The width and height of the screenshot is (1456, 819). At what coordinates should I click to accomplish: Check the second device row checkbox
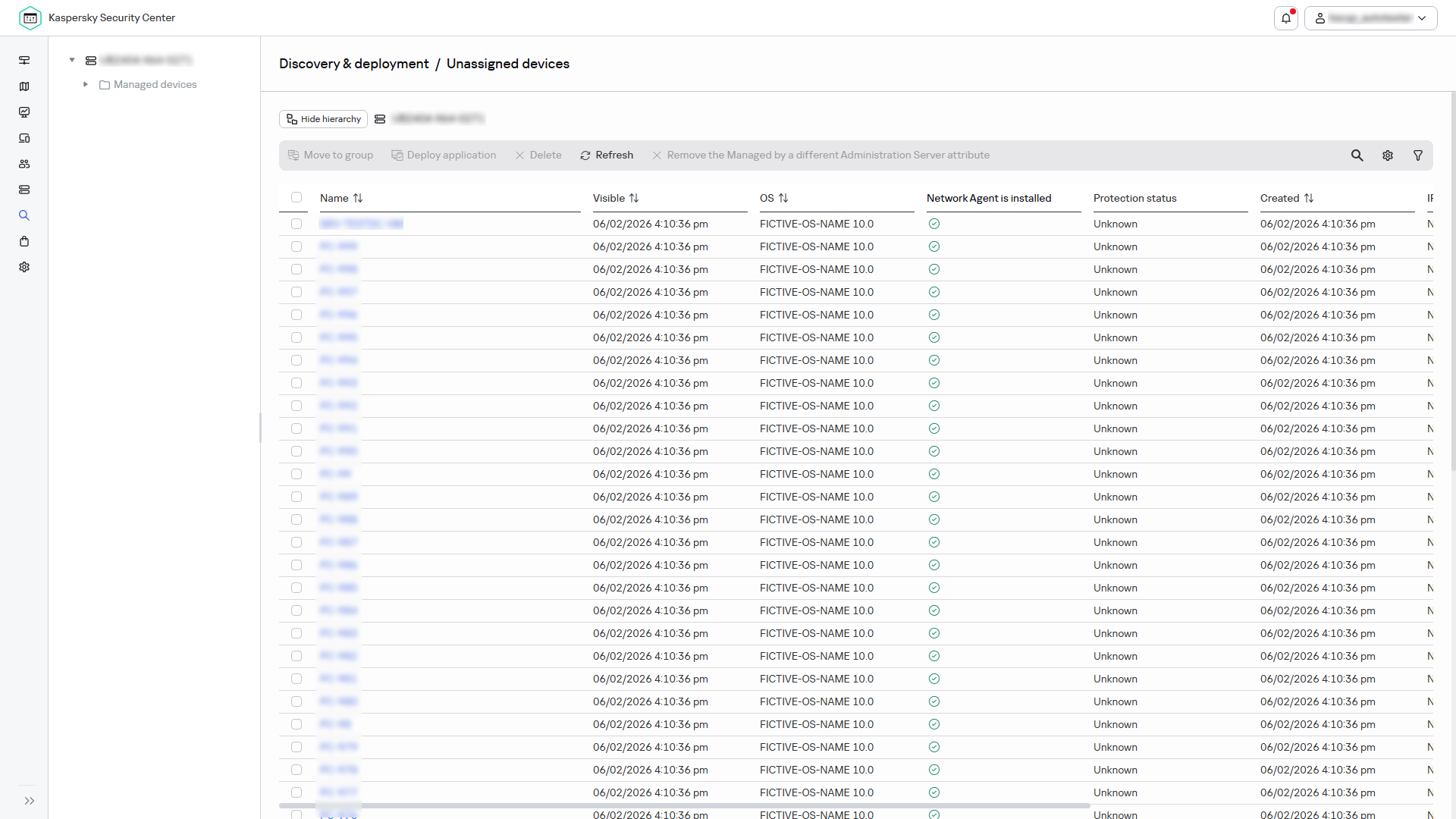297,246
